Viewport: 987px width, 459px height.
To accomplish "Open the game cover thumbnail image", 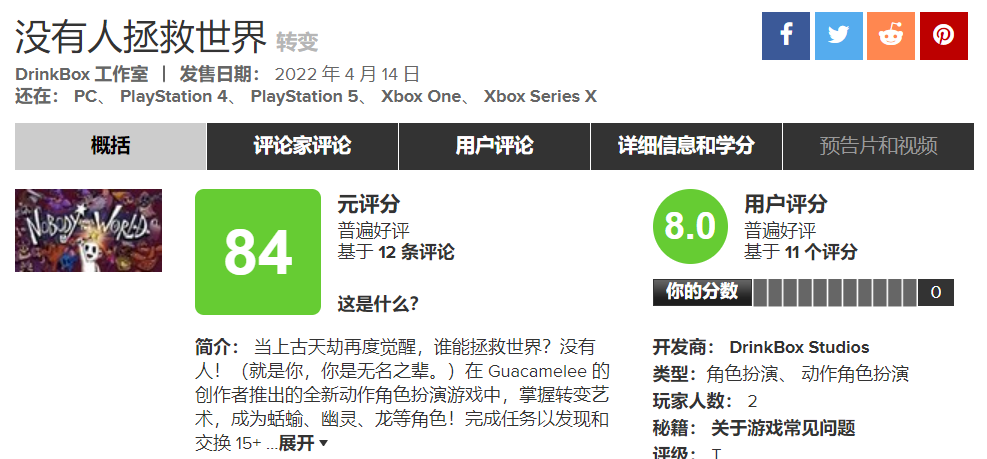I will (88, 230).
